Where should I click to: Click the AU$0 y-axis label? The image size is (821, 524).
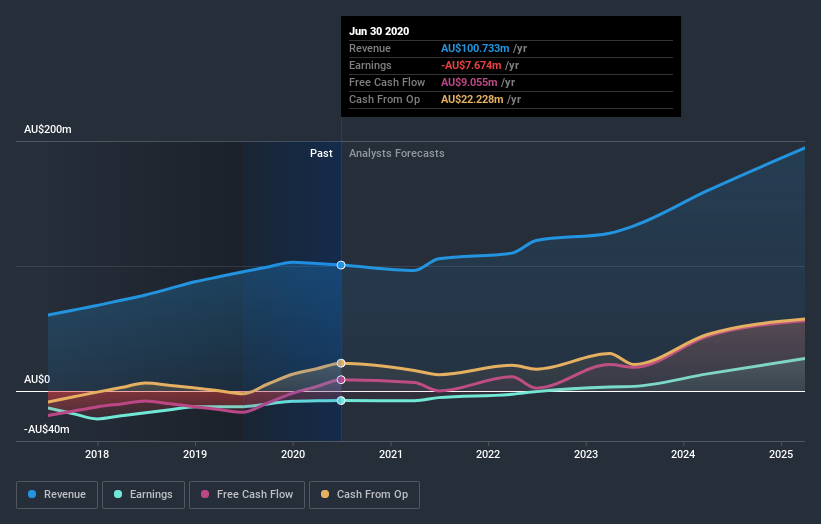coord(37,379)
